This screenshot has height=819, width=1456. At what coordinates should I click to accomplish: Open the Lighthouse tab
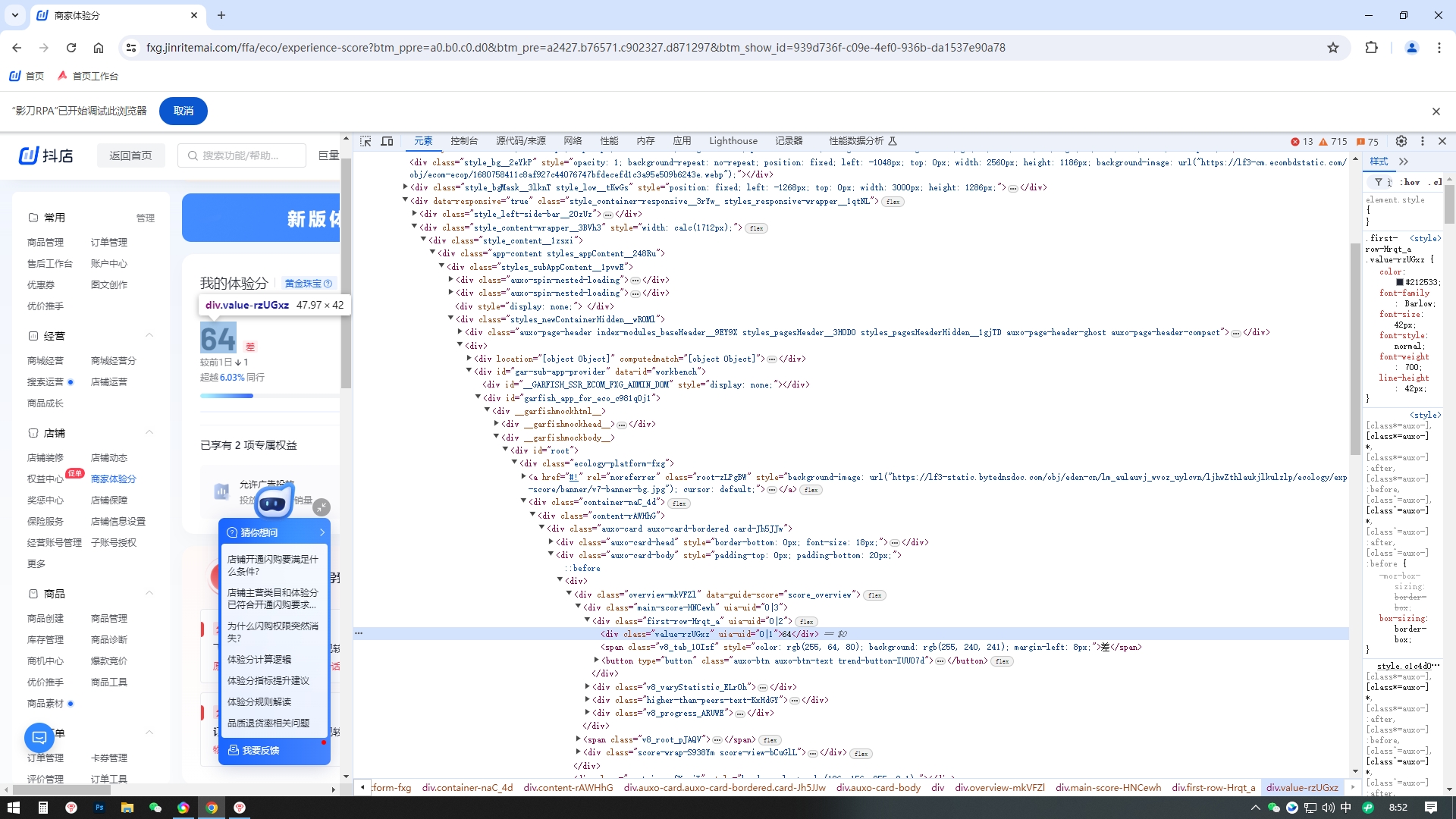click(733, 141)
